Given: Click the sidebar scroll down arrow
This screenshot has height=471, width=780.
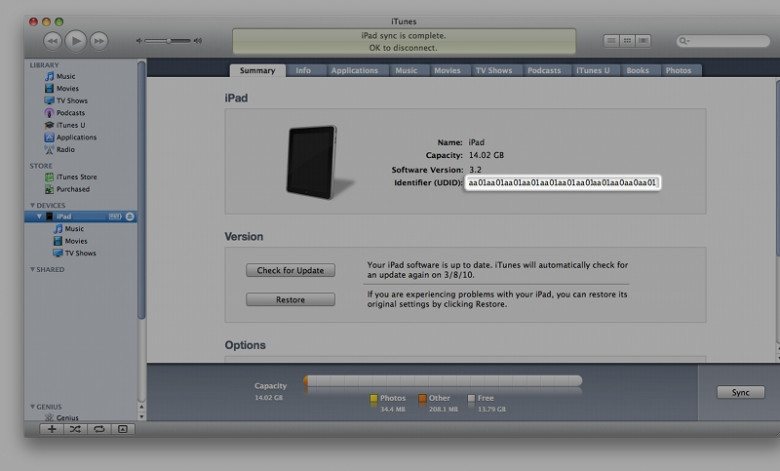Looking at the screenshot, I should pyautogui.click(x=142, y=417).
